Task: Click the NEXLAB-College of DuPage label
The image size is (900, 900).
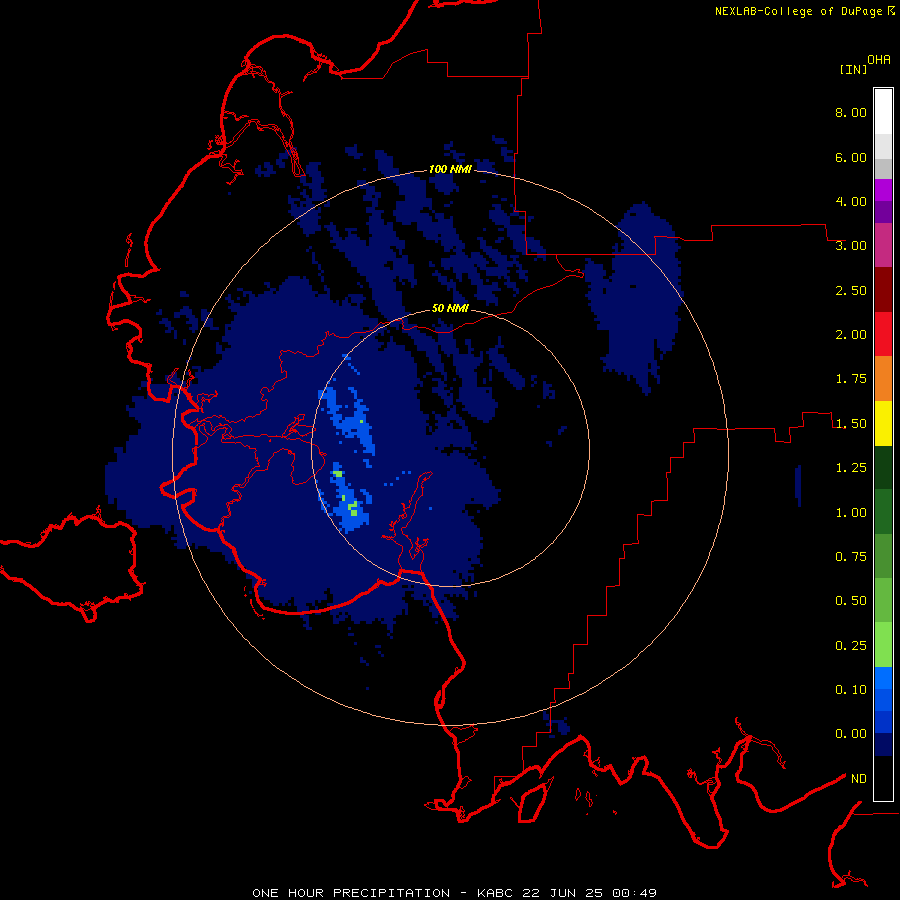Action: tap(798, 11)
